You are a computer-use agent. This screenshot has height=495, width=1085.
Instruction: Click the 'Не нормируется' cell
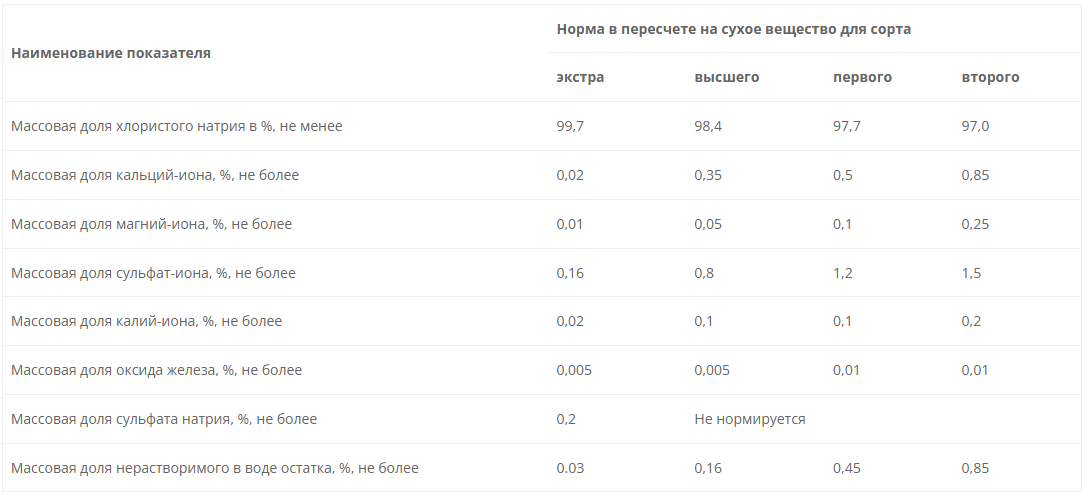[750, 419]
